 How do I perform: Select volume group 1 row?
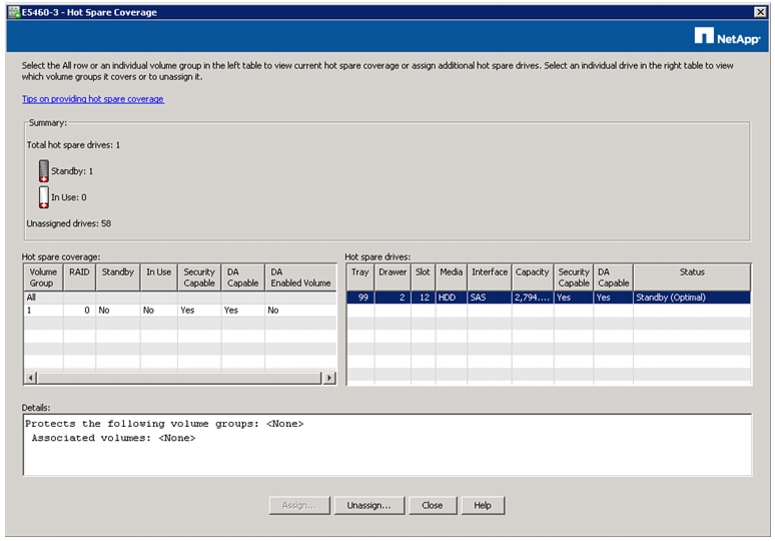pyautogui.click(x=180, y=310)
